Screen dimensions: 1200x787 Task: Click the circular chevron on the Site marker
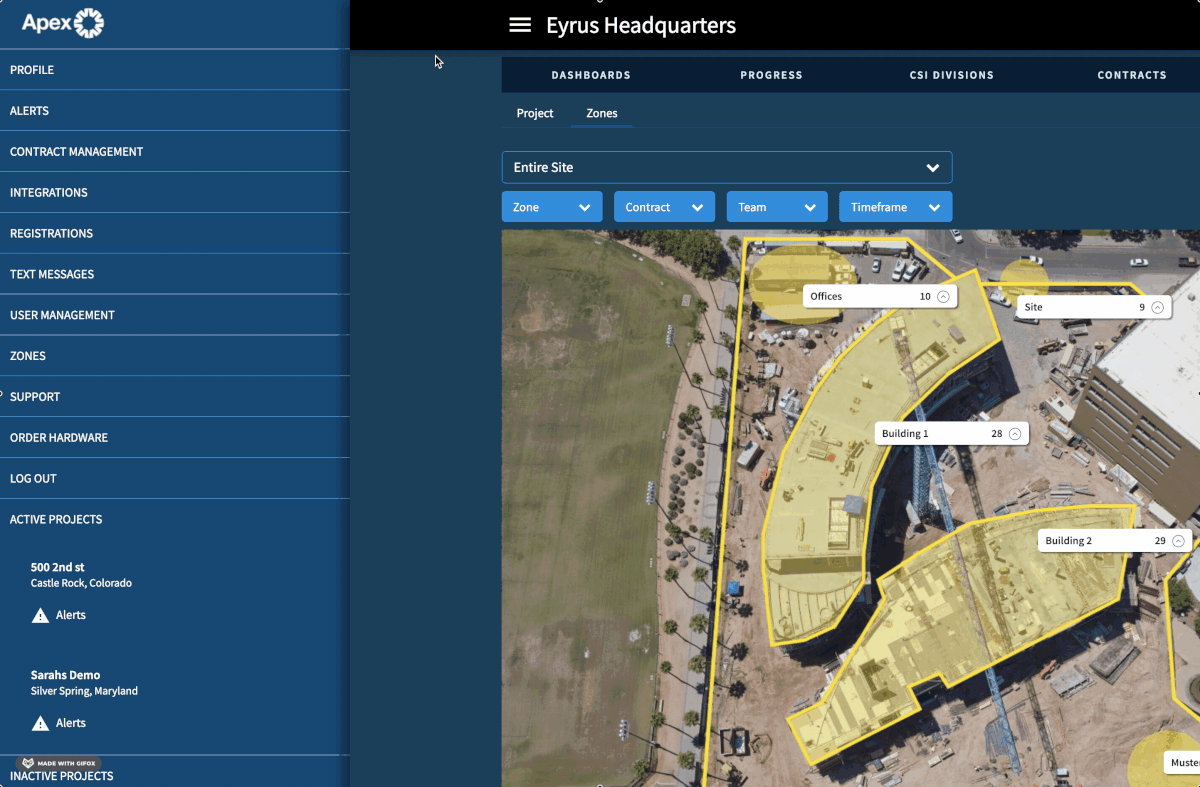[1159, 307]
